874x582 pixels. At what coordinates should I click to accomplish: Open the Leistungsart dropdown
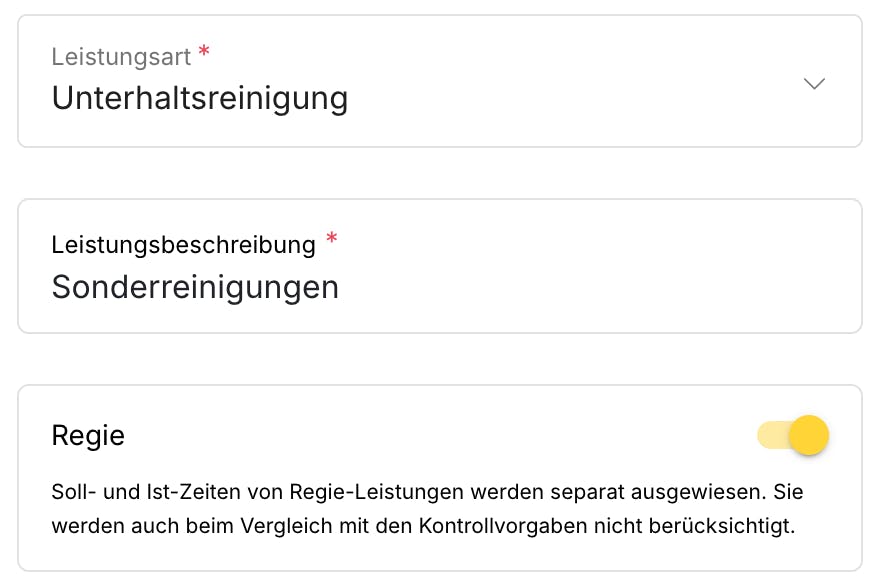click(x=440, y=82)
